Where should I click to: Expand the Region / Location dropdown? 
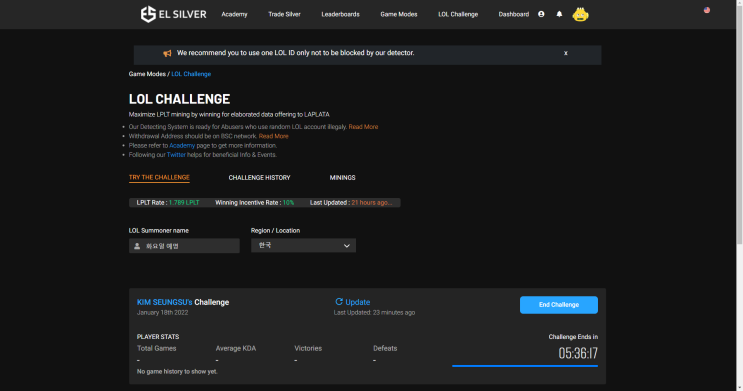click(303, 246)
